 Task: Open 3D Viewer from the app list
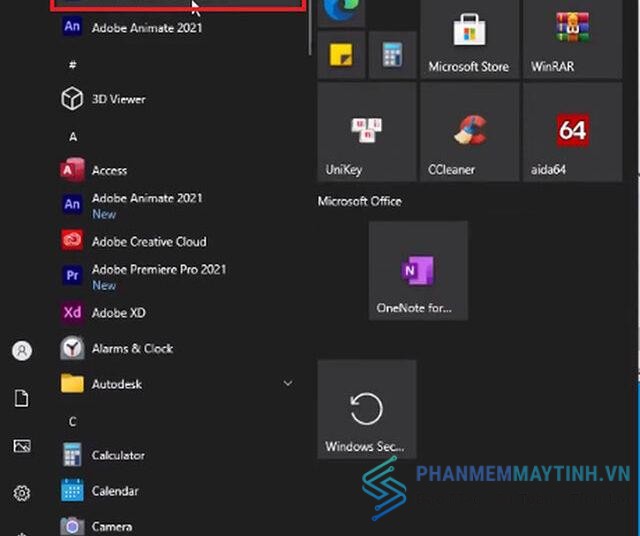click(180, 99)
